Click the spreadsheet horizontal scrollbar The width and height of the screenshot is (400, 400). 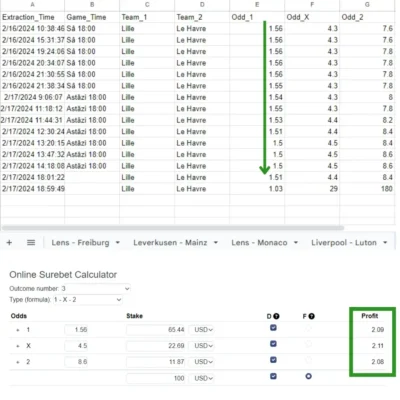point(173,228)
